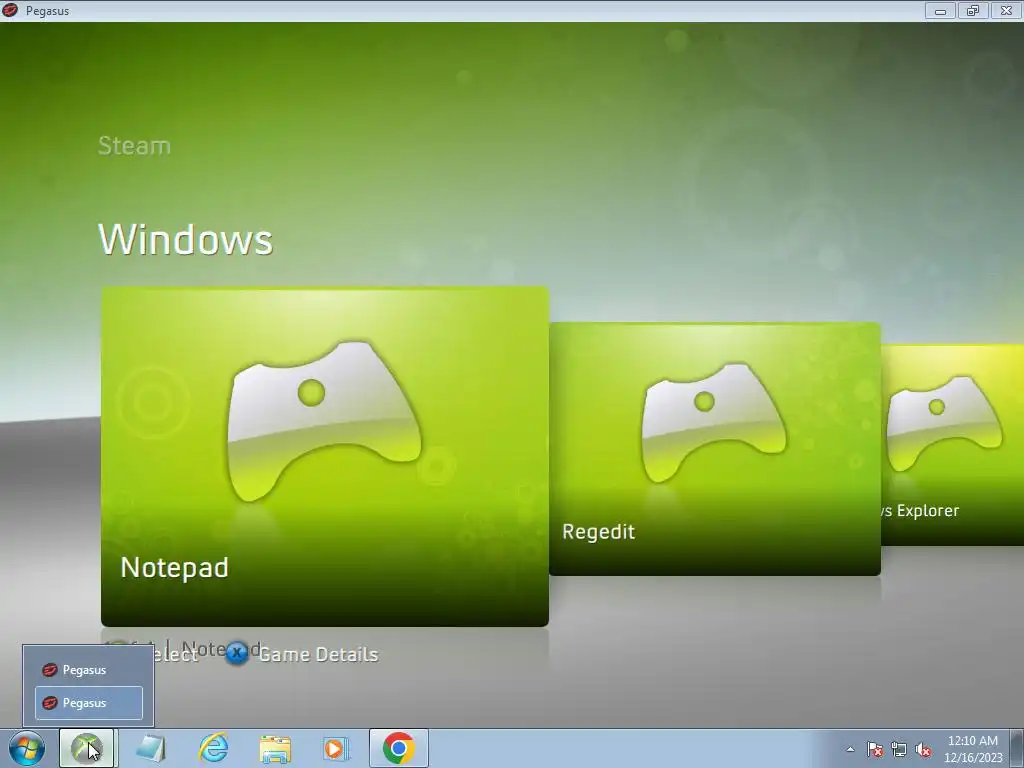Click the Pegasus Xbox orb taskbar icon
This screenshot has height=768, width=1024.
(x=87, y=748)
